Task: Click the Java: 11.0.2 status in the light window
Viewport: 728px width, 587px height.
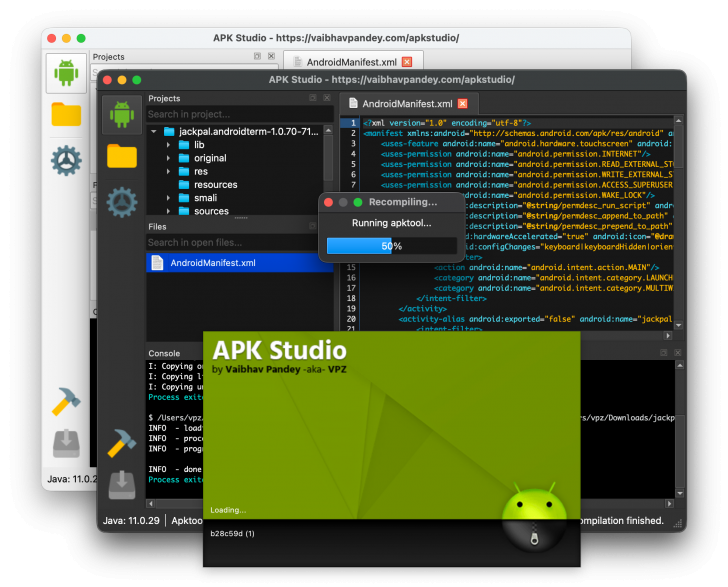Action: (x=72, y=479)
